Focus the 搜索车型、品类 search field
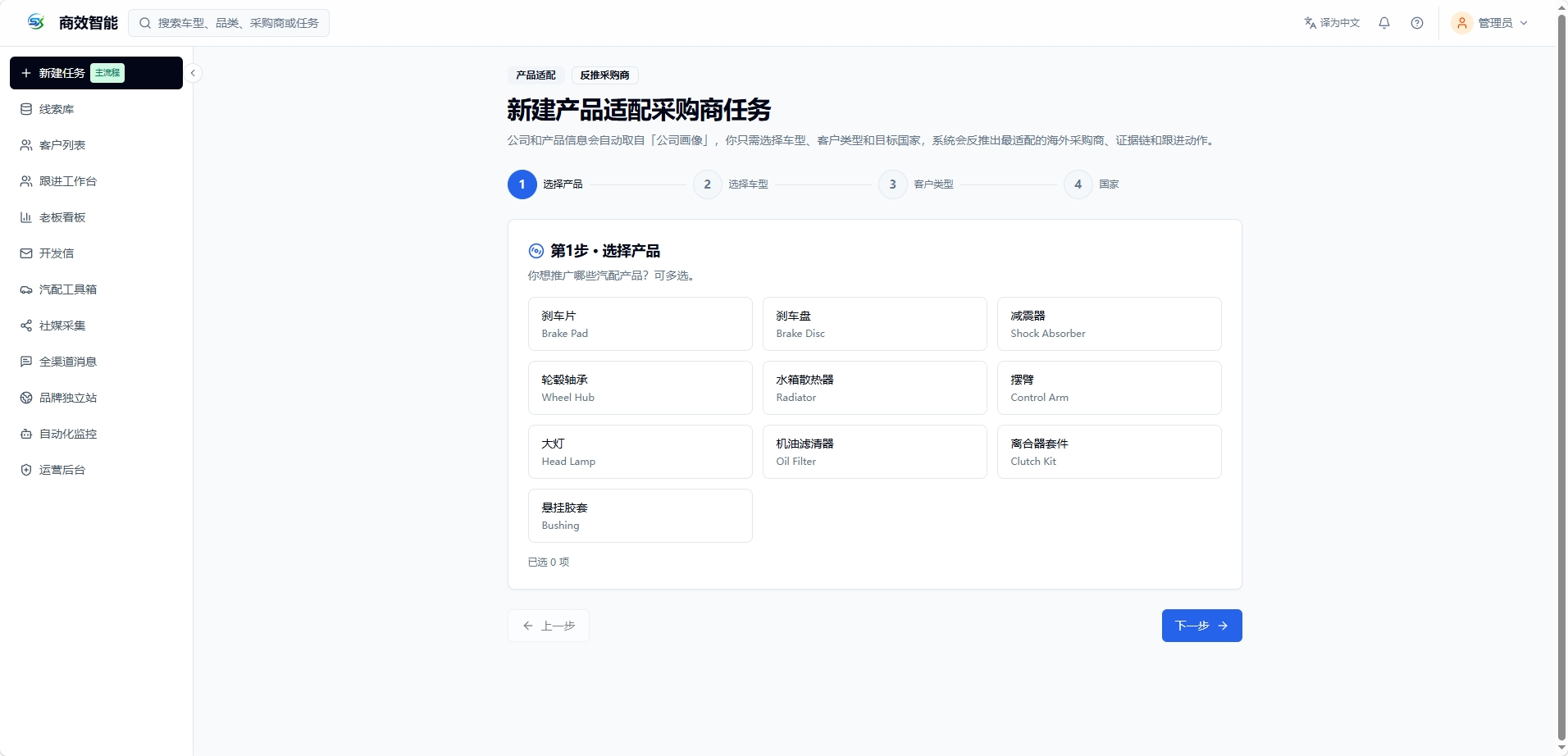Screen dimensions: 1568x756 point(229,23)
